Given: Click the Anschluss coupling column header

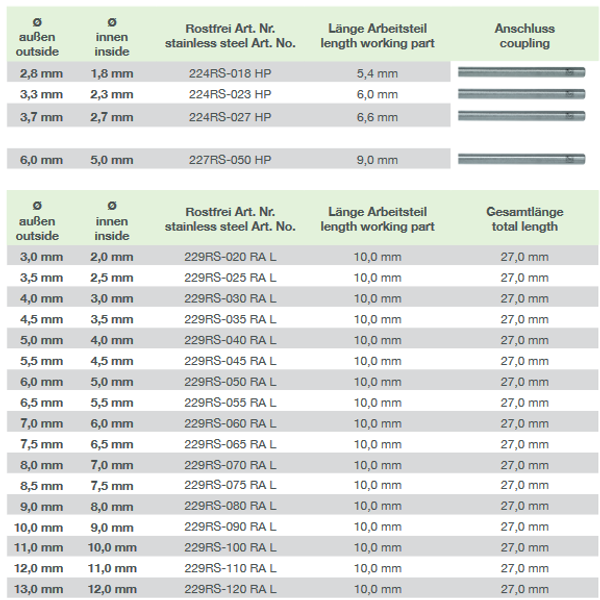Looking at the screenshot, I should [525, 36].
